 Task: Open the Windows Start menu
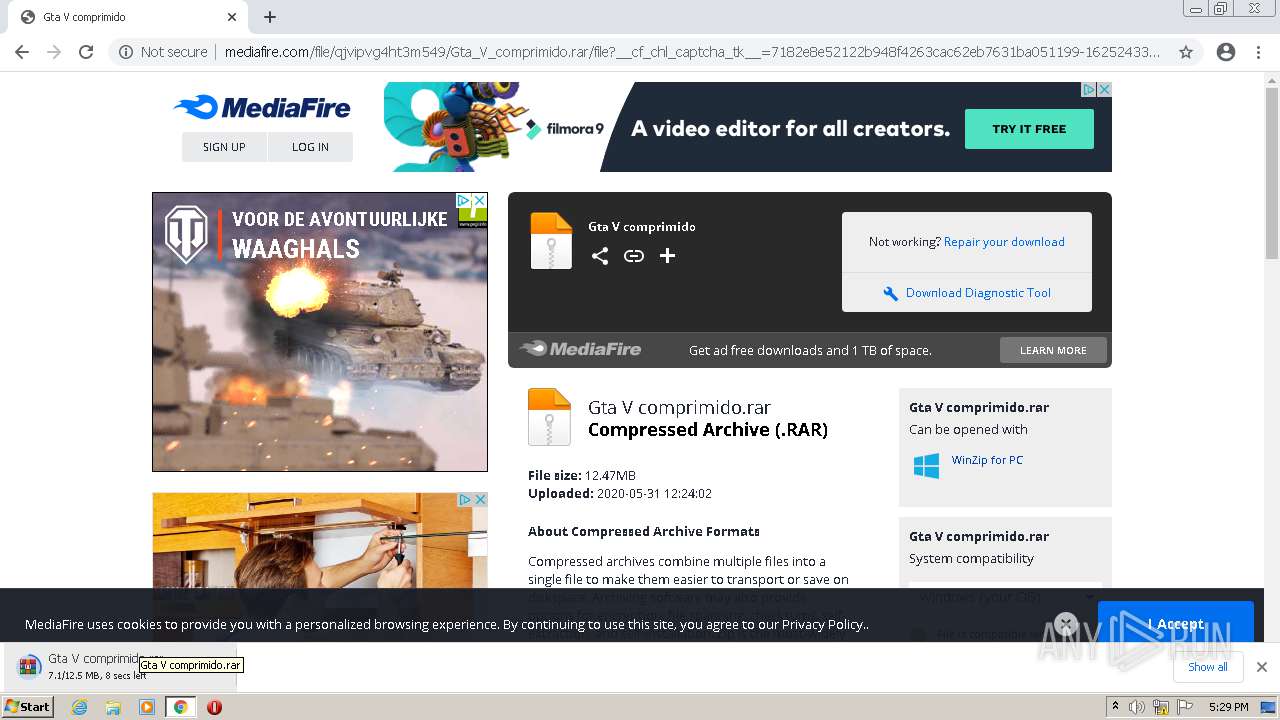[28, 707]
